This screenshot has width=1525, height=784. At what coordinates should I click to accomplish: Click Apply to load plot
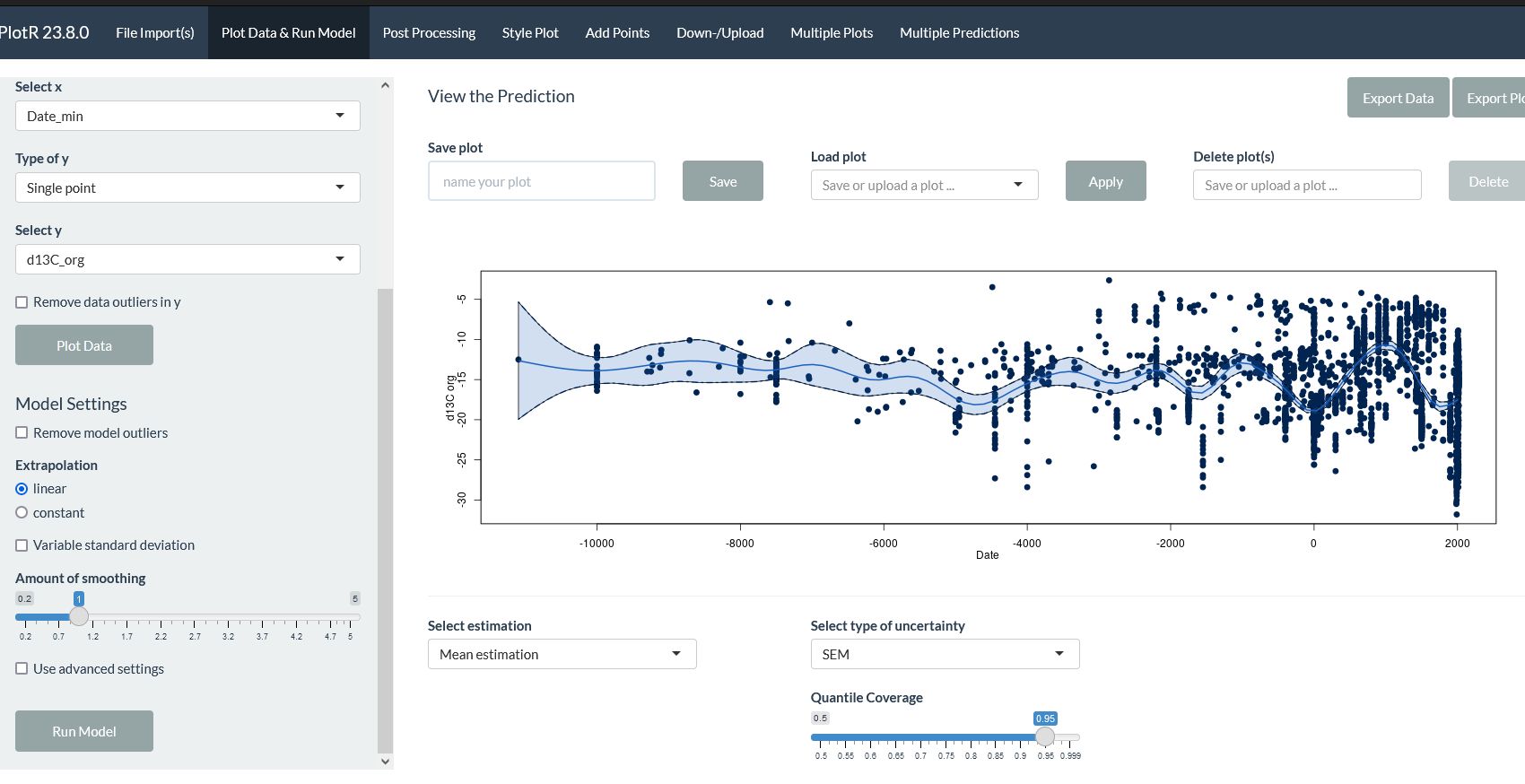pyautogui.click(x=1106, y=181)
